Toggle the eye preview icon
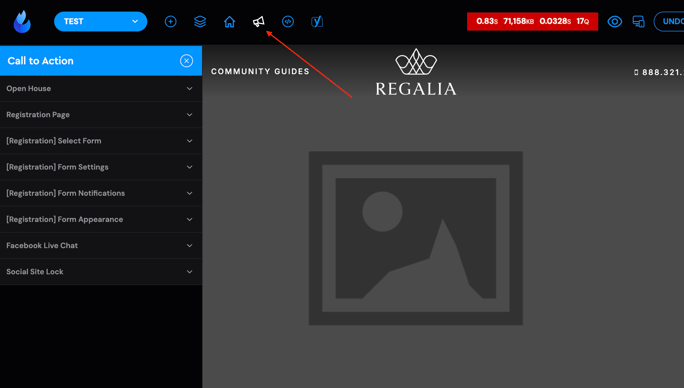The image size is (684, 388). pos(615,21)
